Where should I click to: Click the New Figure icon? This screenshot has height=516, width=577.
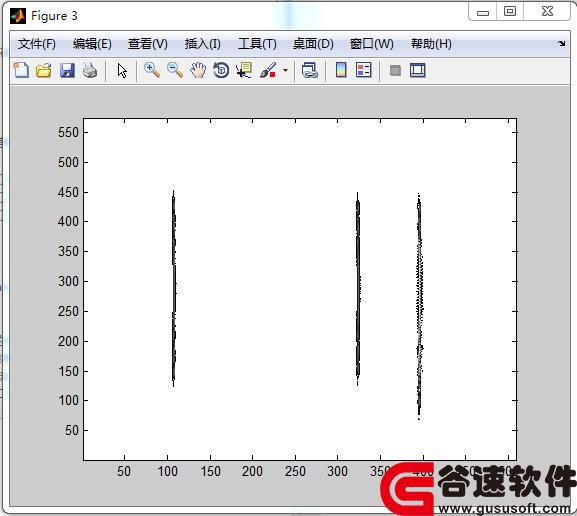21,70
